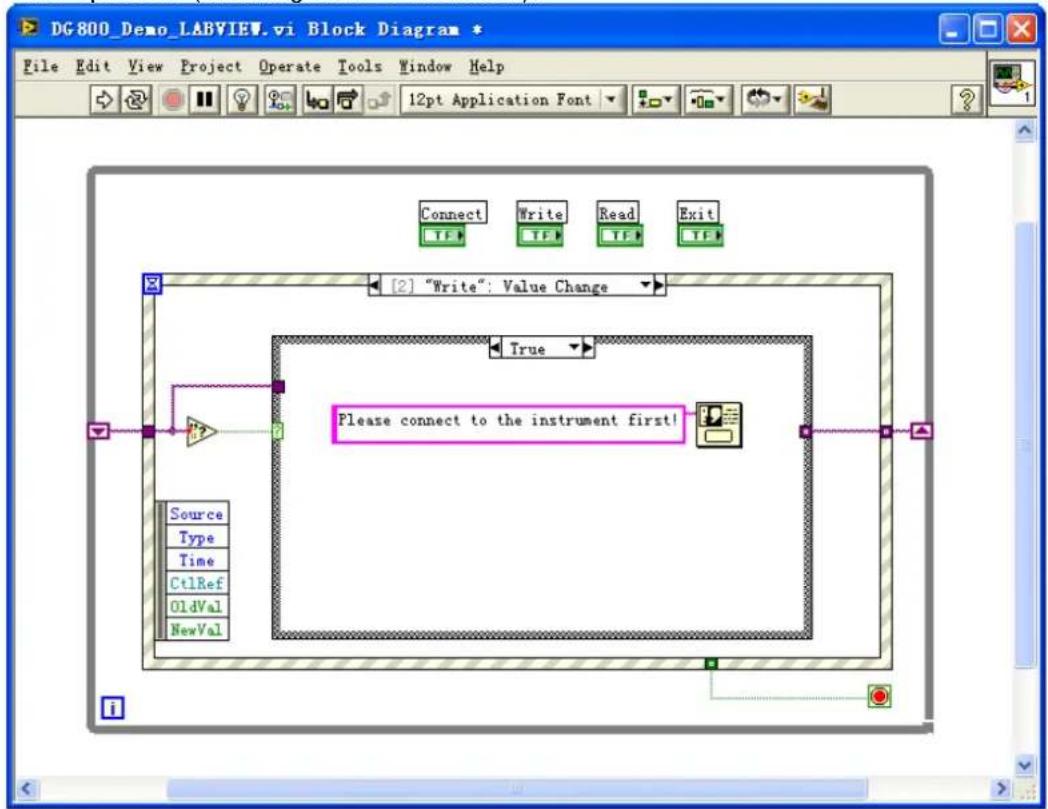Click the Context Help question mark button
The image size is (1048, 809).
point(966,100)
